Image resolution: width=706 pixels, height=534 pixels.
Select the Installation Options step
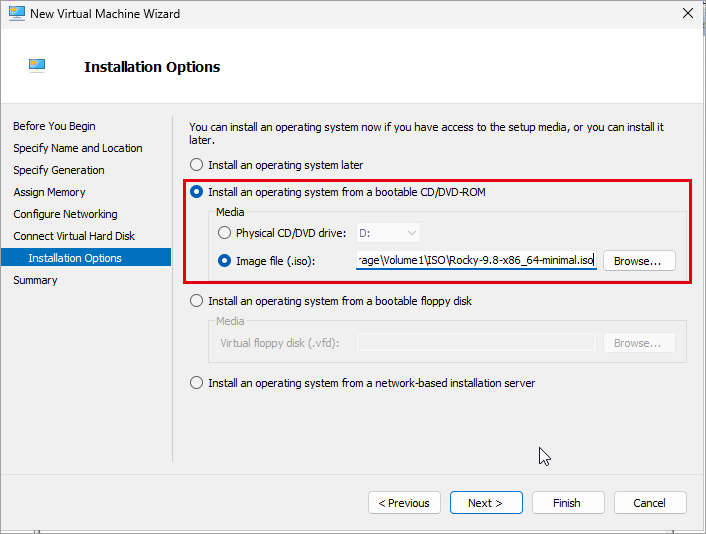(86, 257)
